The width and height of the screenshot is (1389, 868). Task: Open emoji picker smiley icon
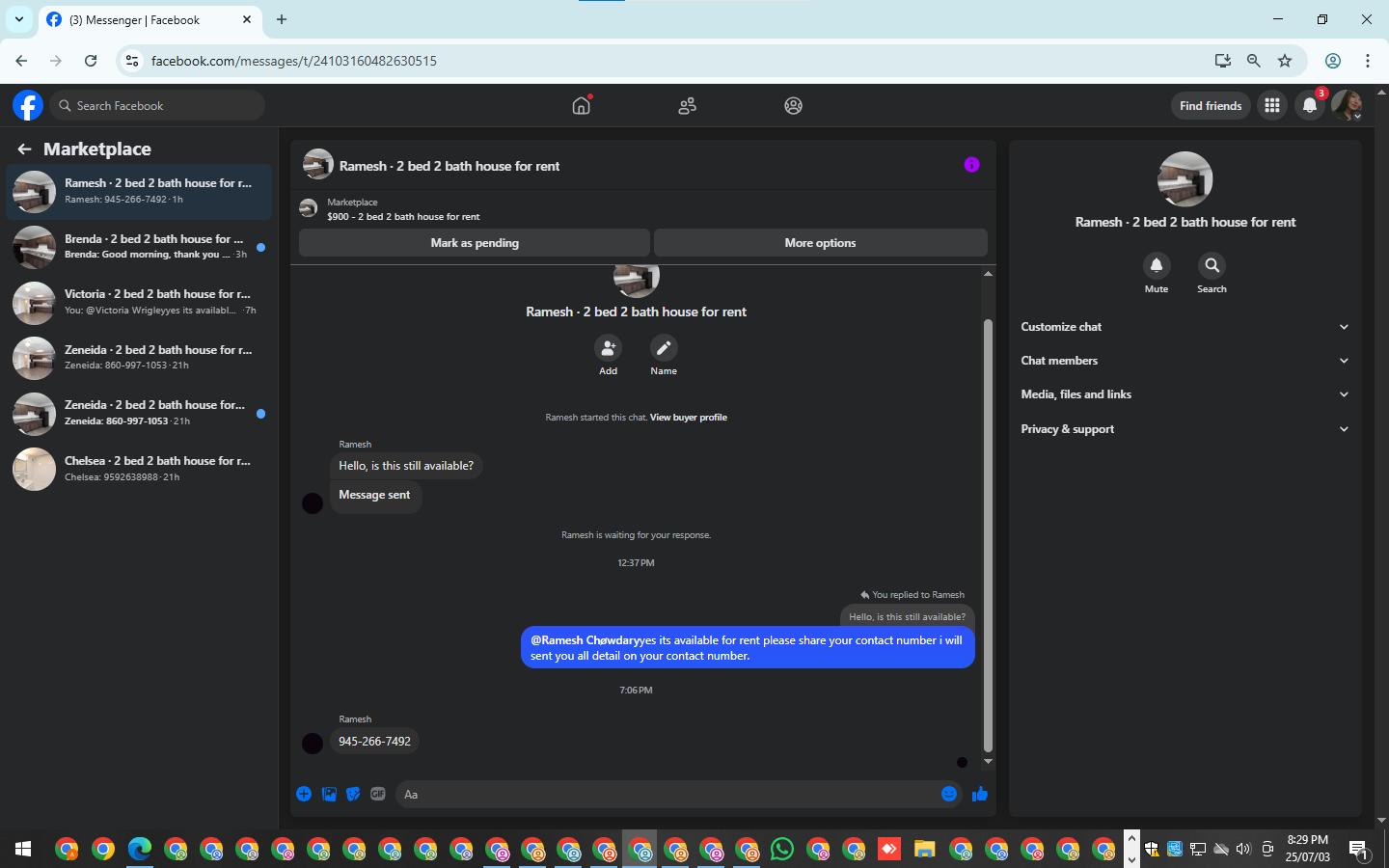coord(949,794)
